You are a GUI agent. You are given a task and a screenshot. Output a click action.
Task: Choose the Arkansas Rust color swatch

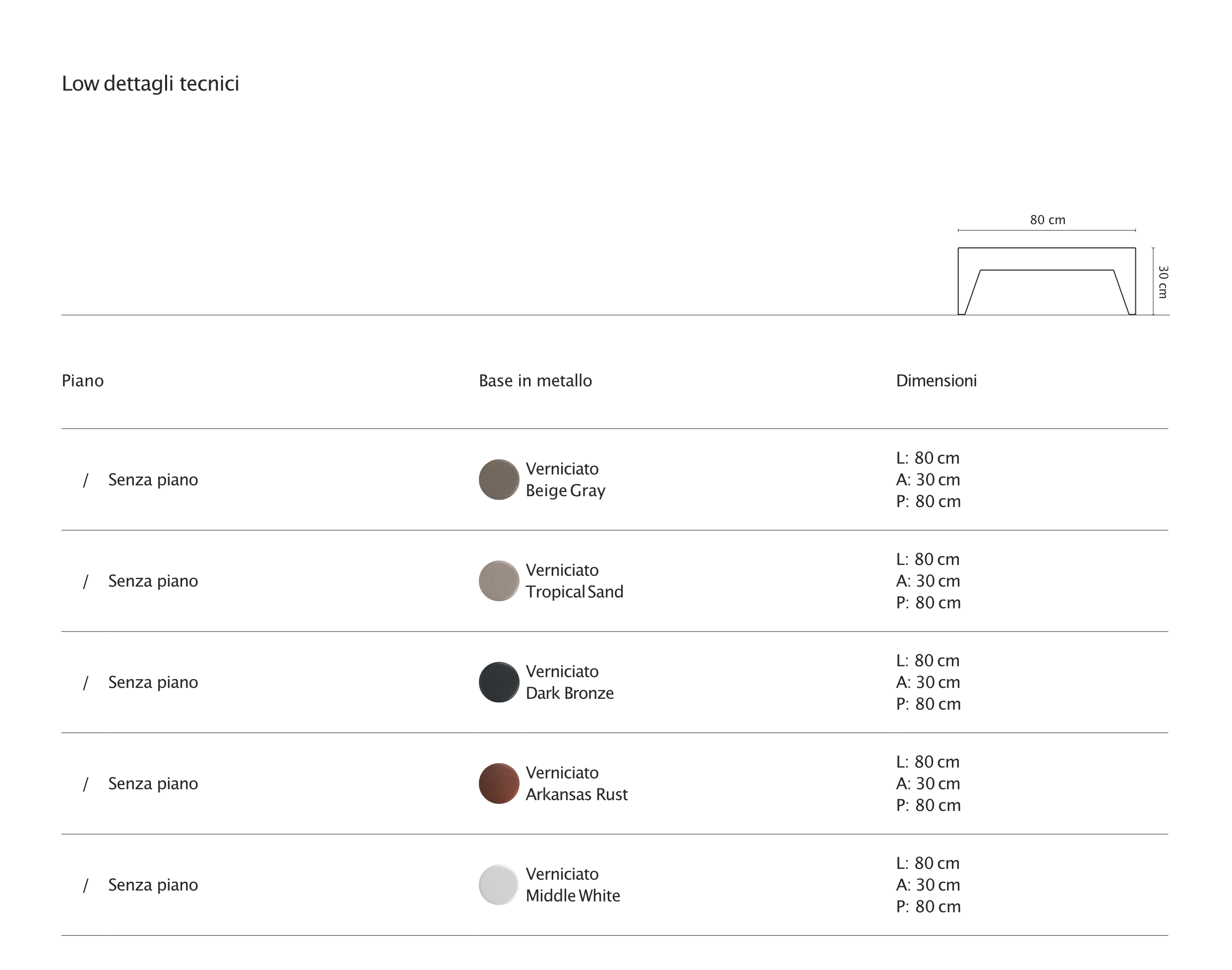point(499,783)
